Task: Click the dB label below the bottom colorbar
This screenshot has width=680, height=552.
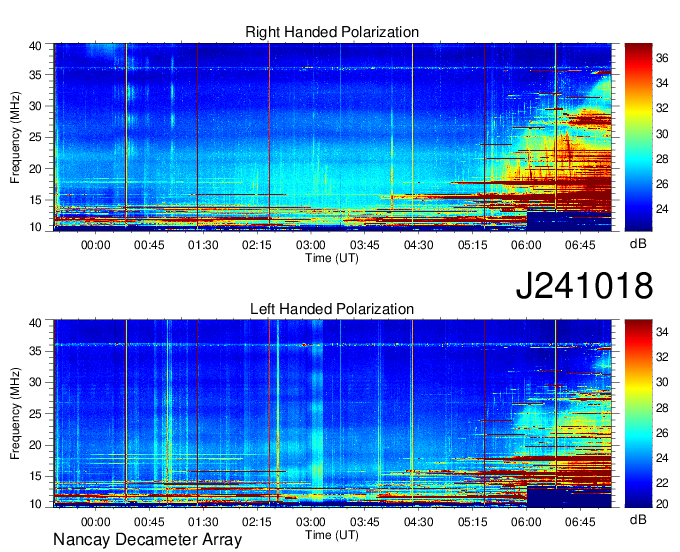Action: [638, 519]
